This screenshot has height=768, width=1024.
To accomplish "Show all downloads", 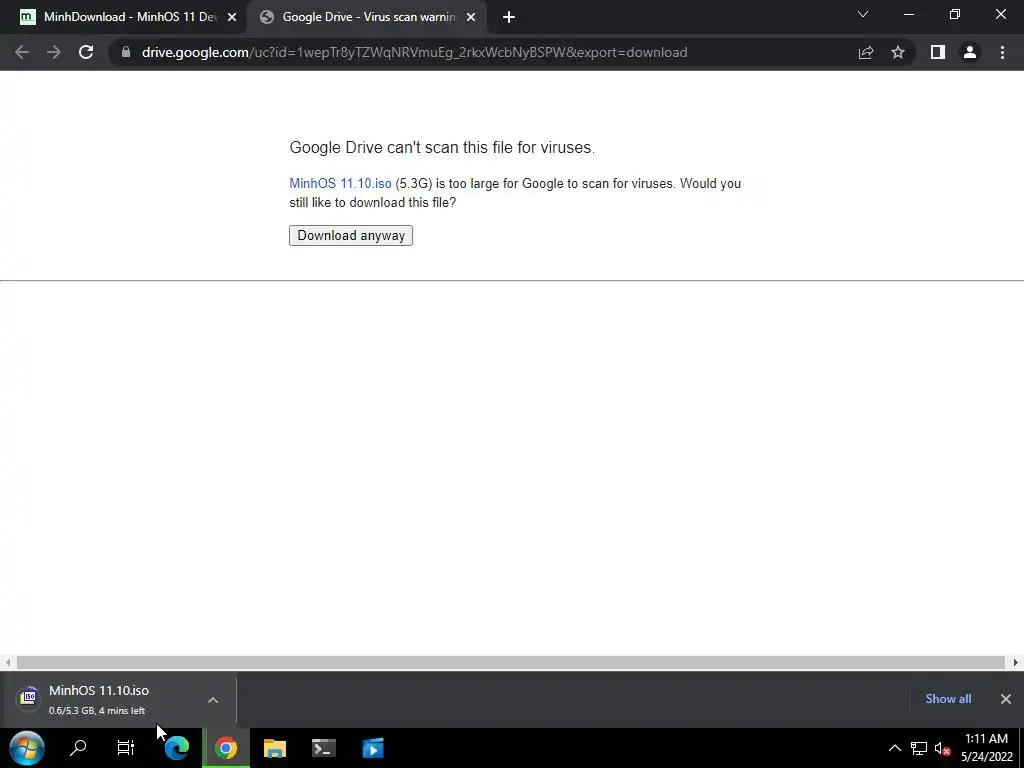I will [948, 699].
